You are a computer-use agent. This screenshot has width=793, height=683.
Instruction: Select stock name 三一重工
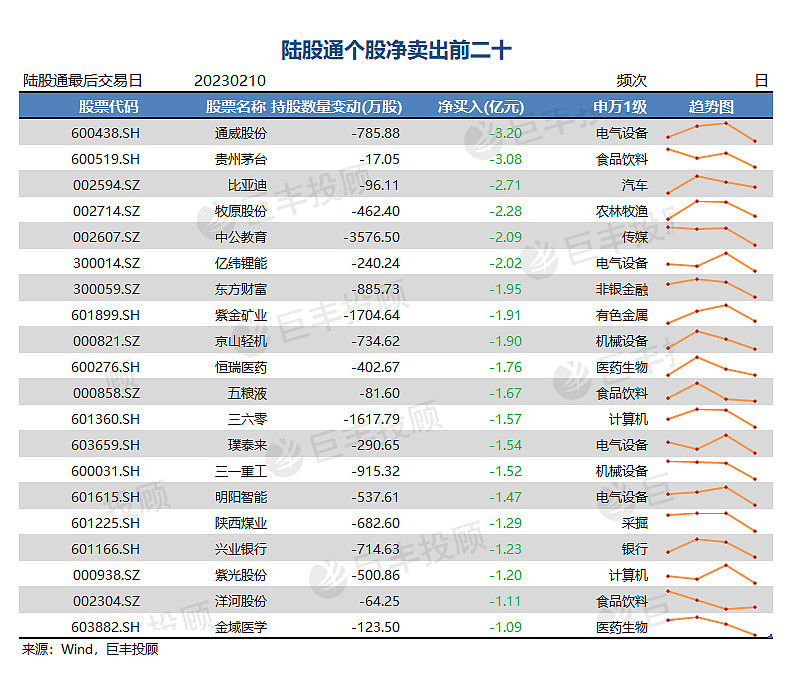pyautogui.click(x=241, y=471)
